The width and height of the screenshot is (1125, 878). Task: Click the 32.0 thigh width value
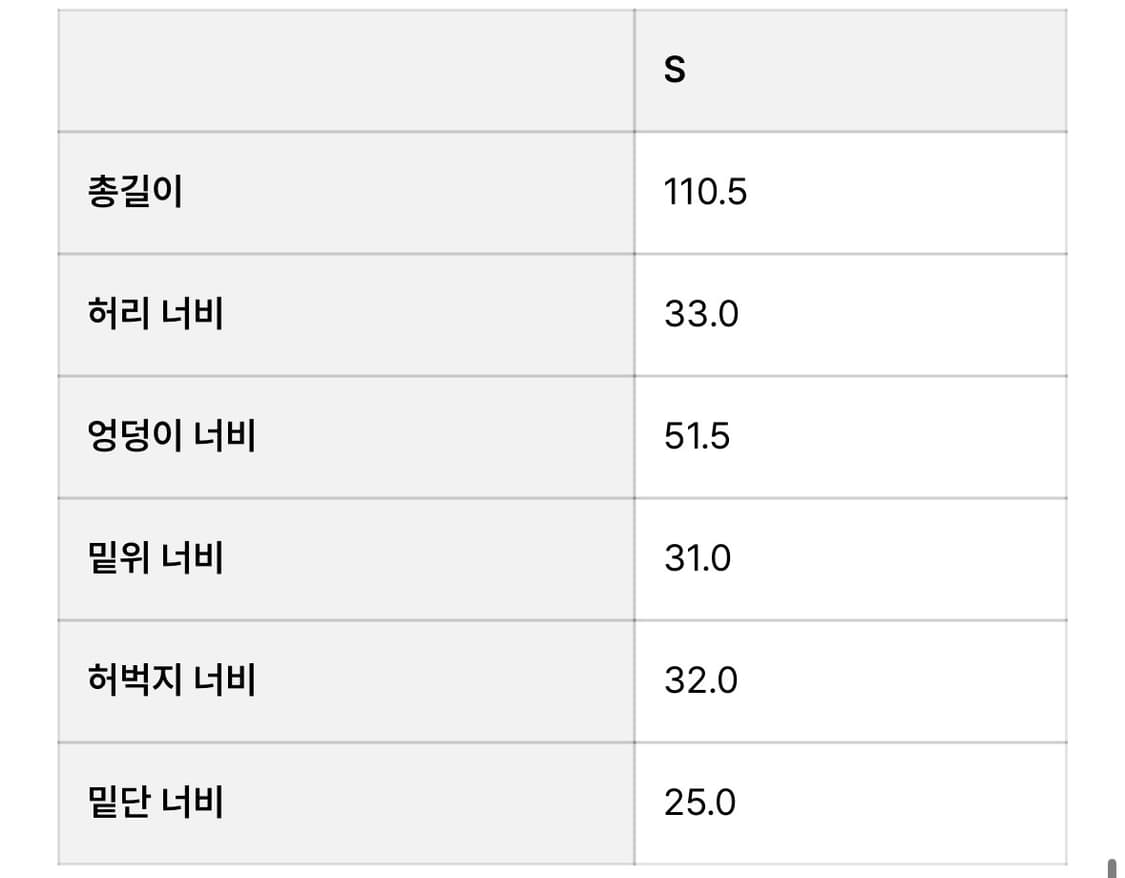click(700, 680)
